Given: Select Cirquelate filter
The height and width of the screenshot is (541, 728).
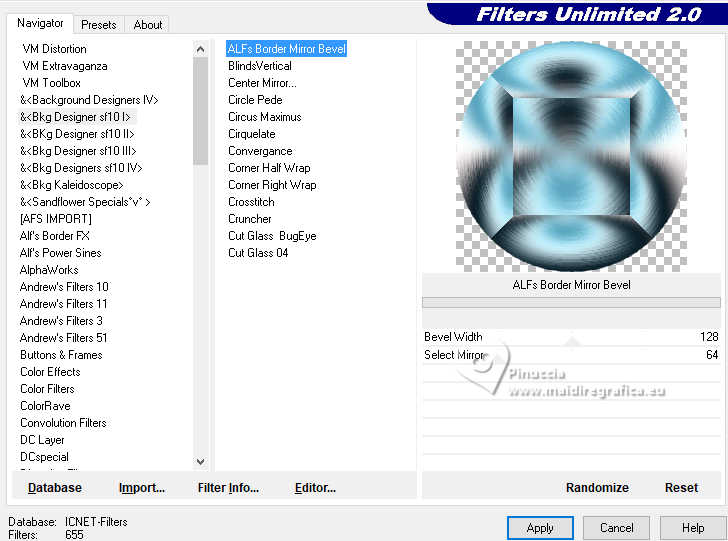Looking at the screenshot, I should [252, 134].
